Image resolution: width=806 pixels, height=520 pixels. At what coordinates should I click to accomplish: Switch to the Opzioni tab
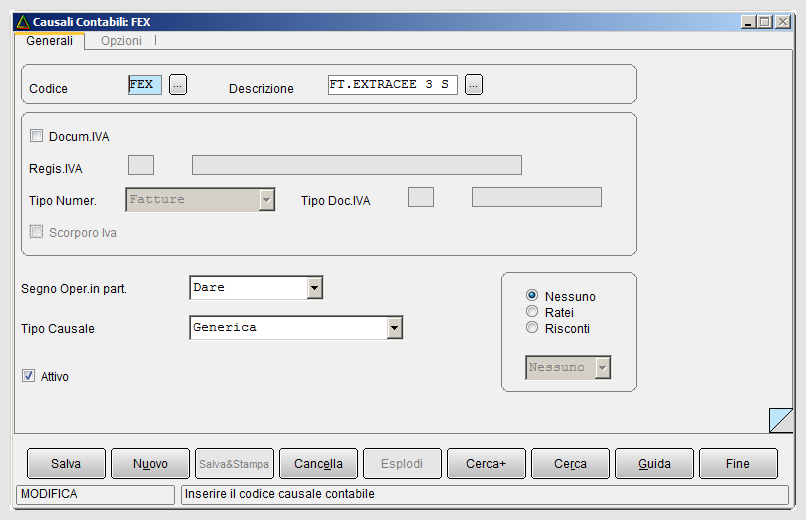pyautogui.click(x=121, y=41)
